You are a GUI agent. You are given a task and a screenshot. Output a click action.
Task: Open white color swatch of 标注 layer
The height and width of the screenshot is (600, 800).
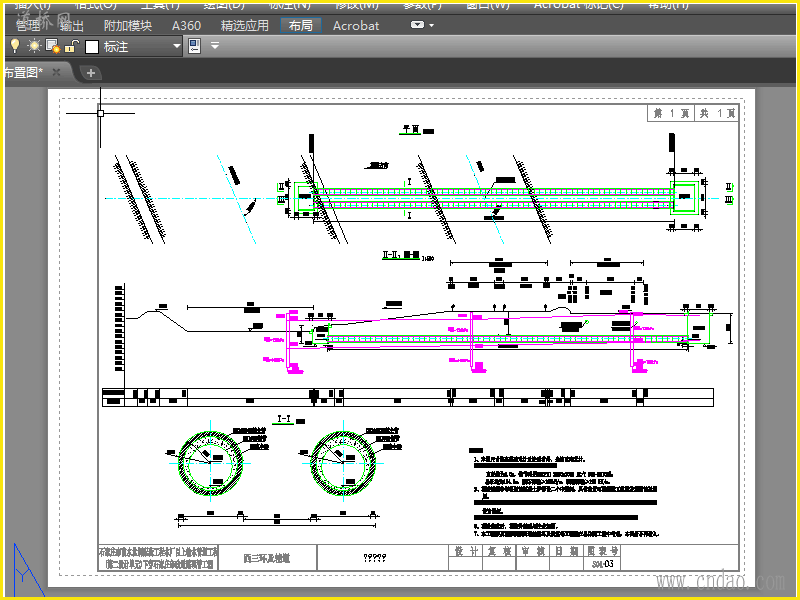(x=92, y=47)
